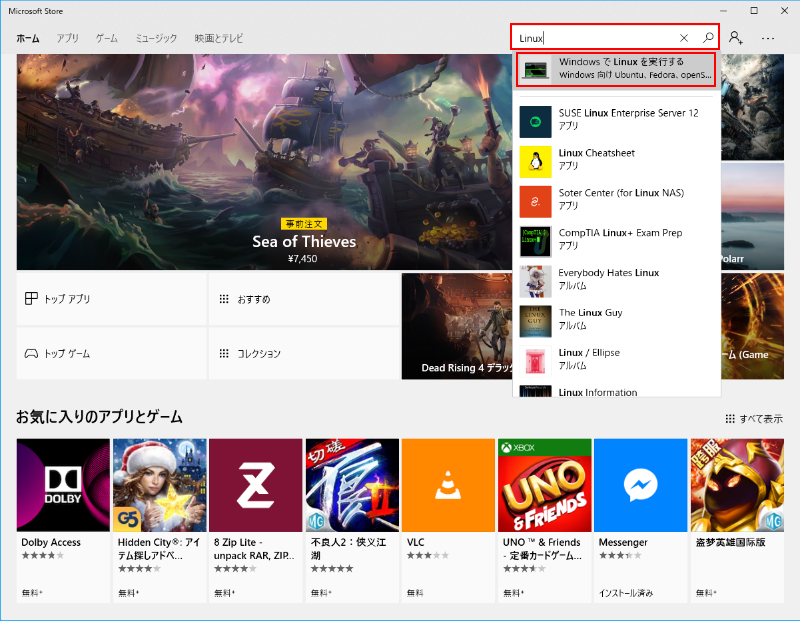This screenshot has width=800, height=621.
Task: Open the Messenger app tile
Action: pos(640,520)
